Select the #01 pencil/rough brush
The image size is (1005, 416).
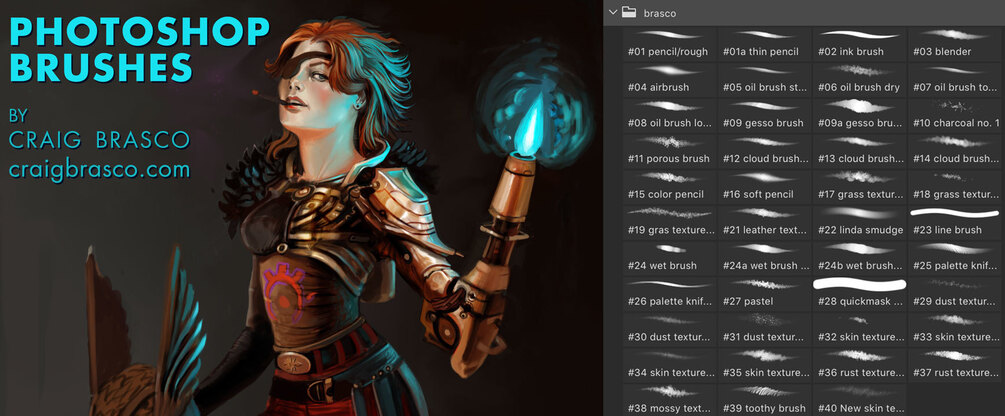click(670, 44)
